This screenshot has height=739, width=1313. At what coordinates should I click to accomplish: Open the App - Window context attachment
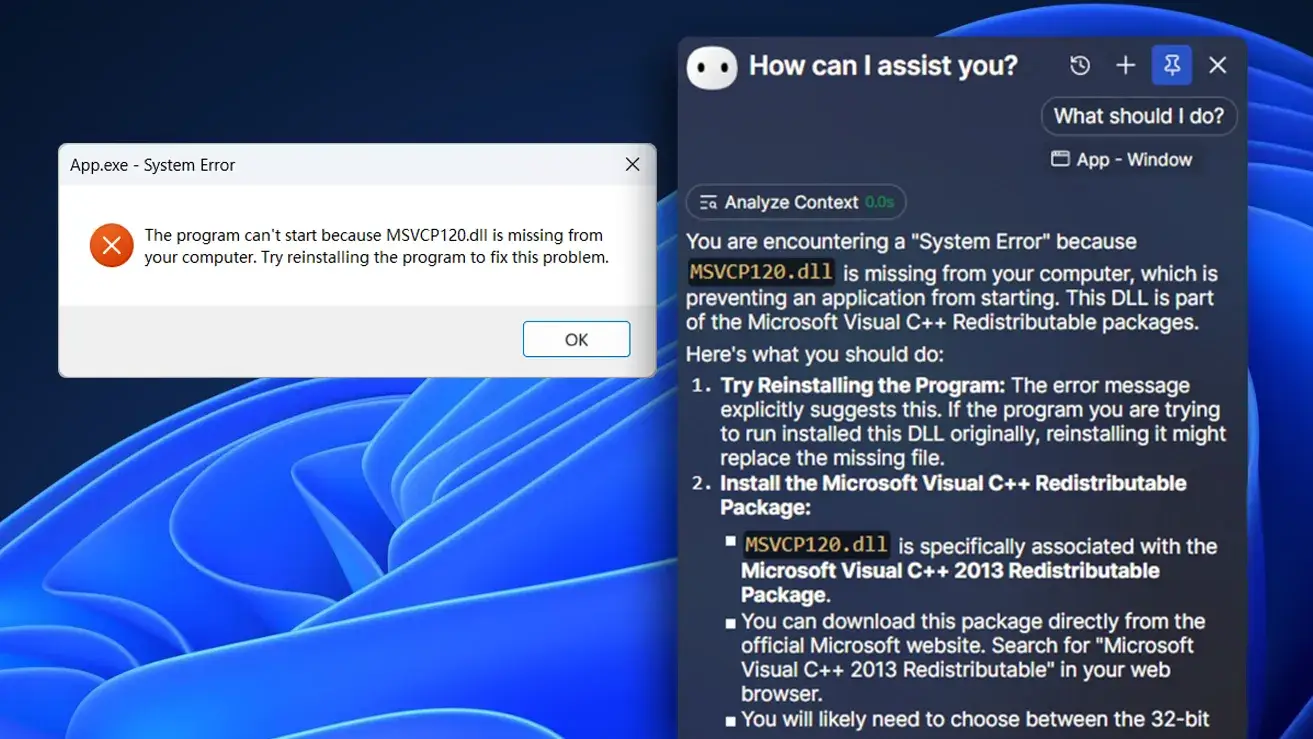(x=1121, y=160)
